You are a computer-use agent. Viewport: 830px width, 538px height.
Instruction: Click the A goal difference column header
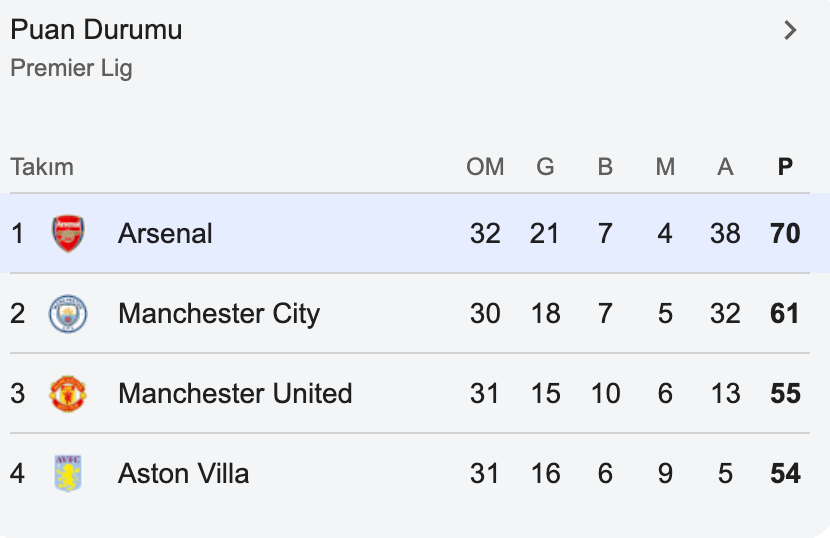725,167
